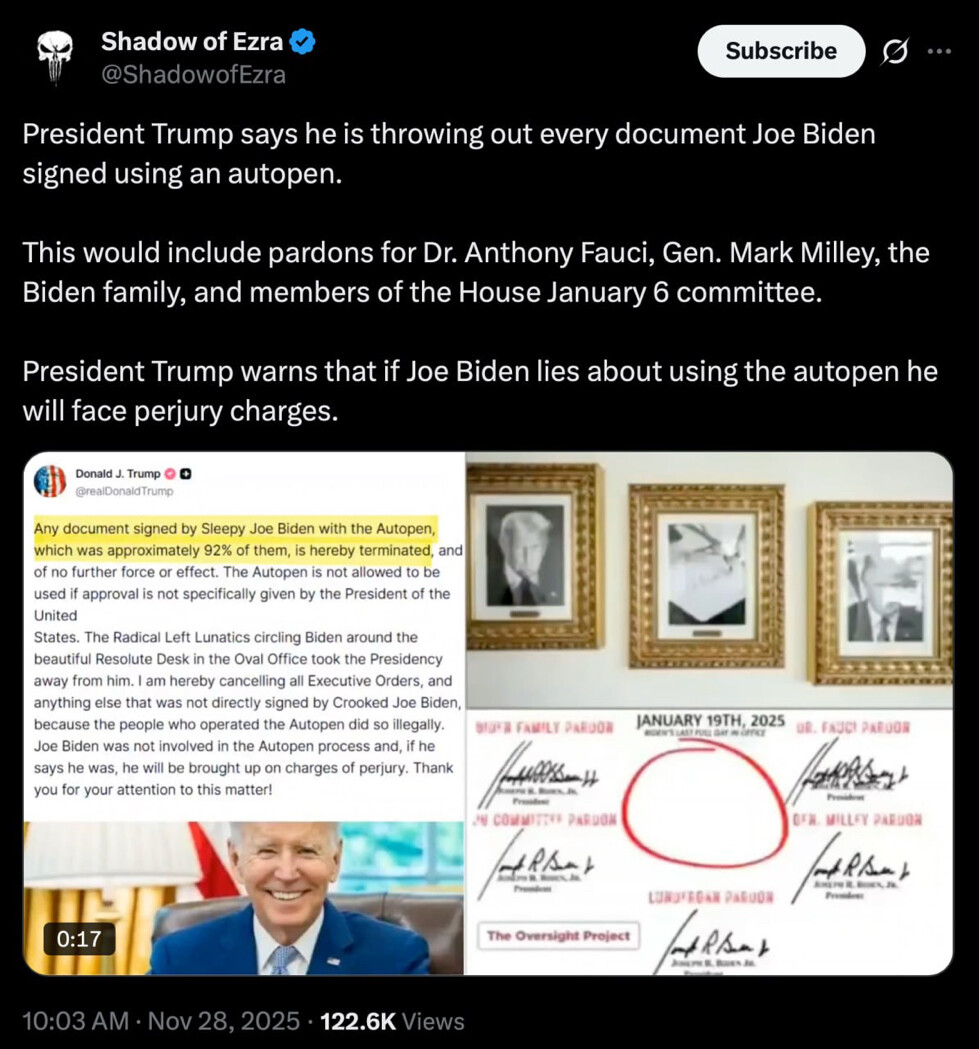Click the skull profile avatar

54,57
